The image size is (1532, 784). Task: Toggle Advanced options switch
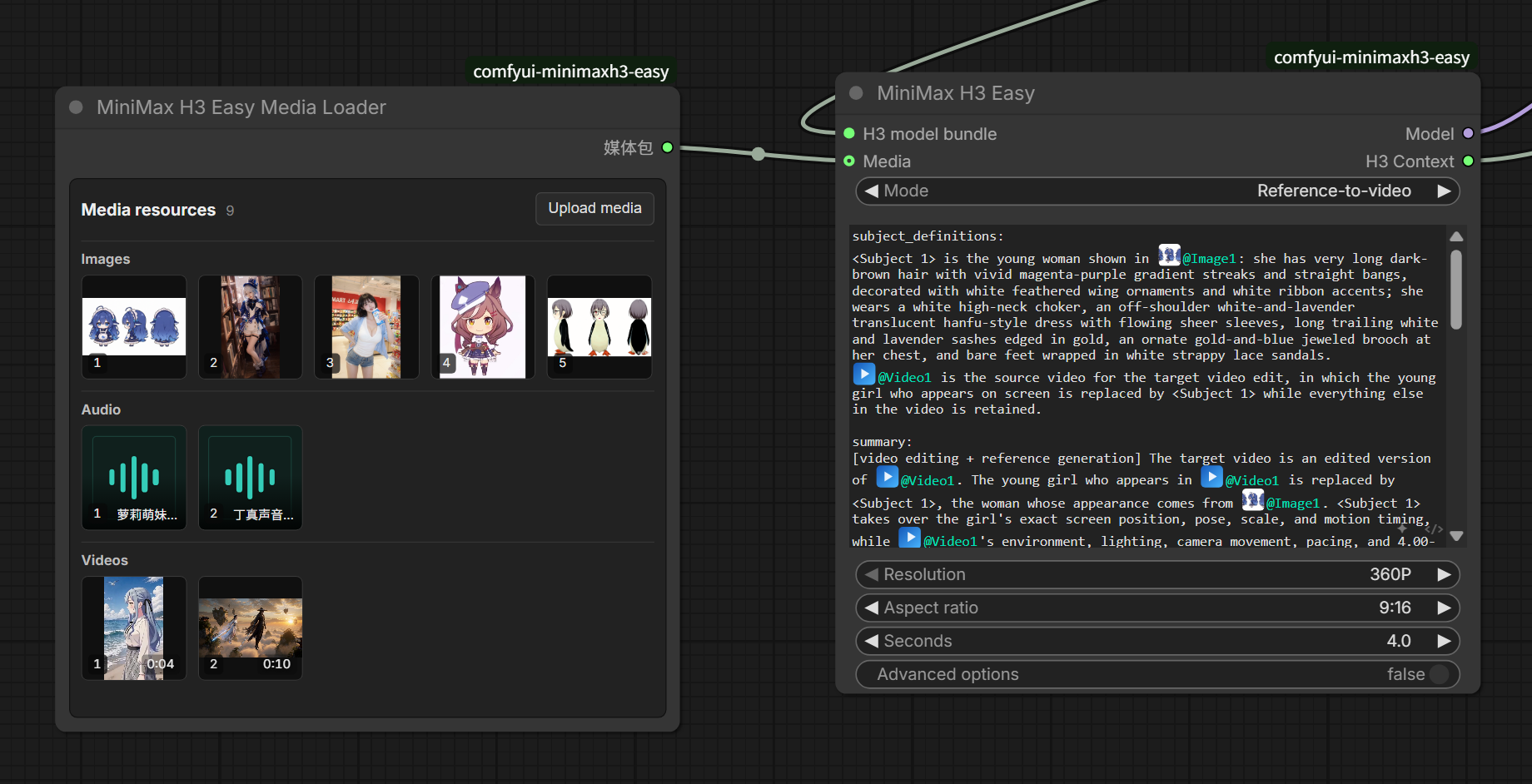pyautogui.click(x=1439, y=674)
